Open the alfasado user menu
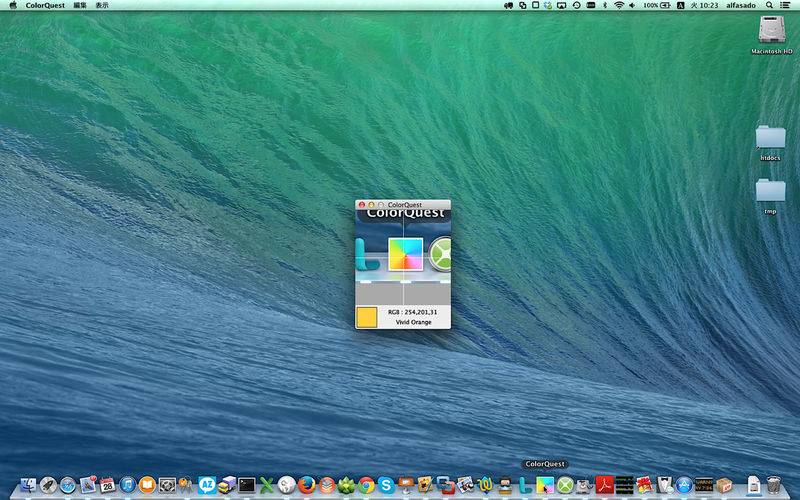Image resolution: width=800 pixels, height=500 pixels. tap(741, 5)
